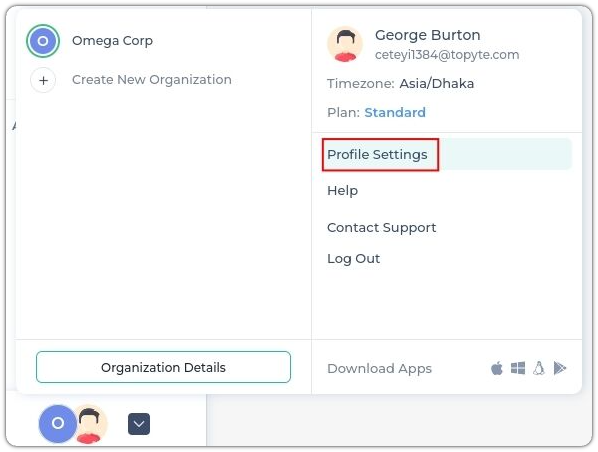This screenshot has height=452, width=598.
Task: Click the Organization Details button
Action: click(163, 367)
